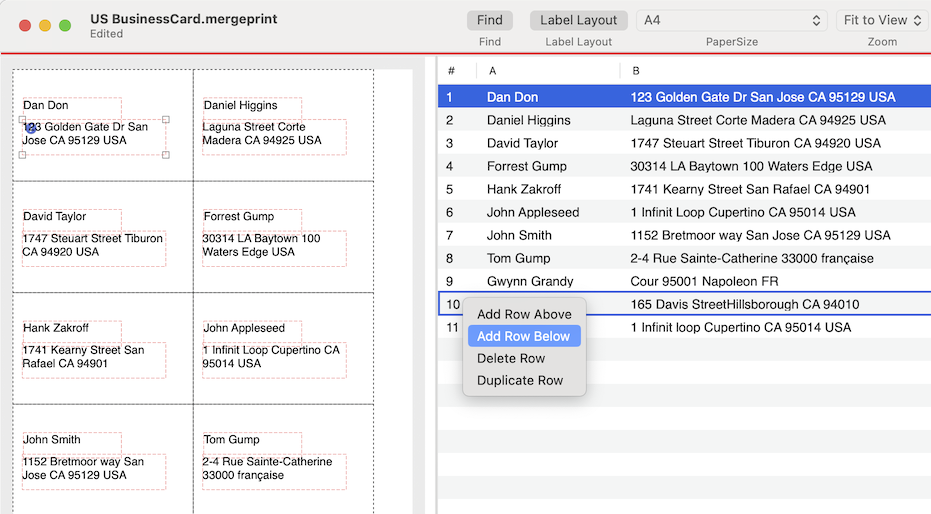The width and height of the screenshot is (931, 514).
Task: Select the John Appleseed cell in table
Action: point(533,212)
